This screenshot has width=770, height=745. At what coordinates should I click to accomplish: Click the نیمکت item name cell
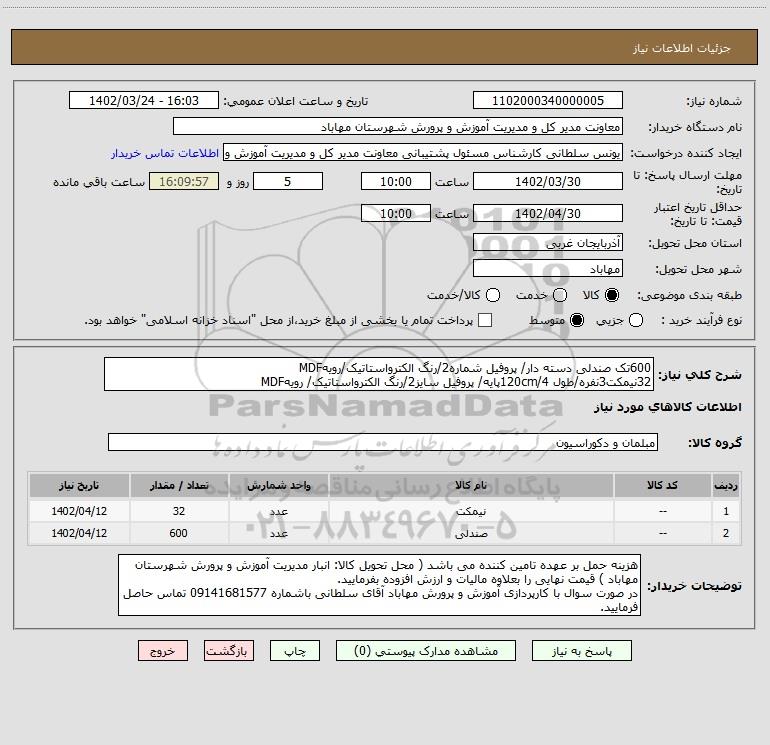pyautogui.click(x=471, y=511)
